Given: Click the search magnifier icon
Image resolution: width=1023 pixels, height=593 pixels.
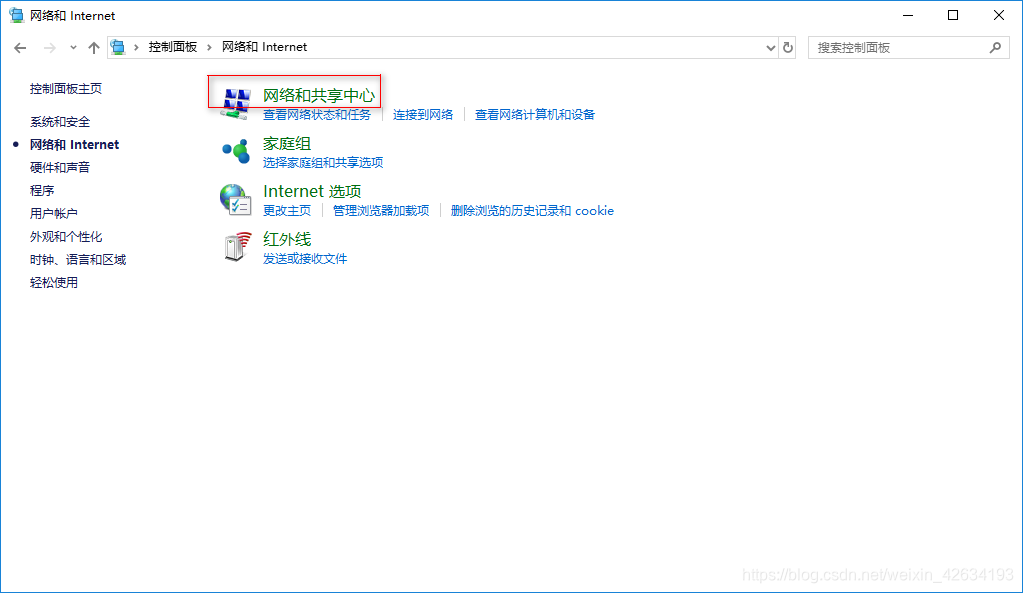Looking at the screenshot, I should pos(995,48).
